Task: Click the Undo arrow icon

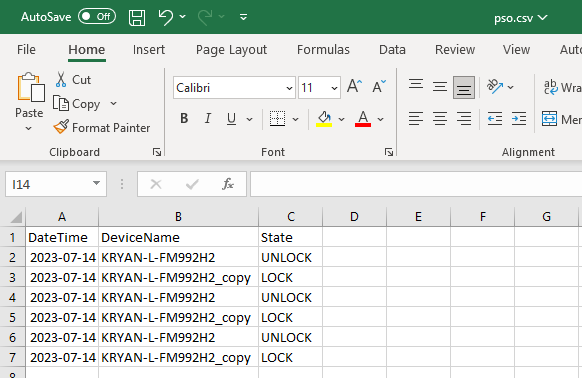Action: tap(166, 17)
